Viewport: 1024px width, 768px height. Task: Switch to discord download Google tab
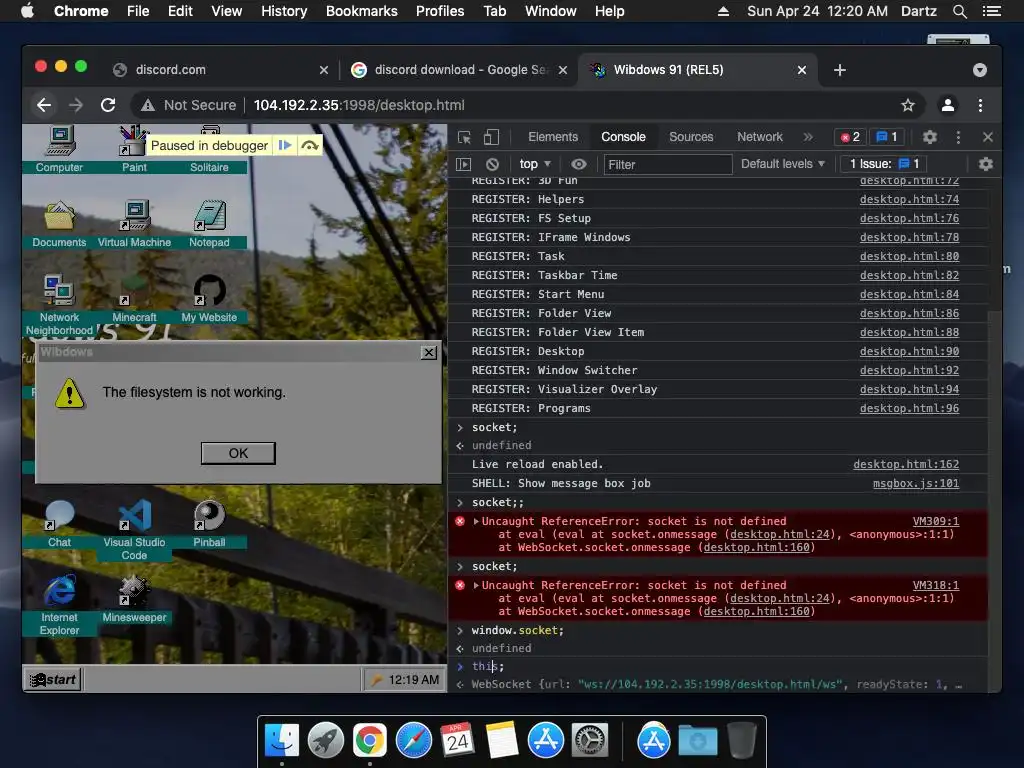click(460, 70)
